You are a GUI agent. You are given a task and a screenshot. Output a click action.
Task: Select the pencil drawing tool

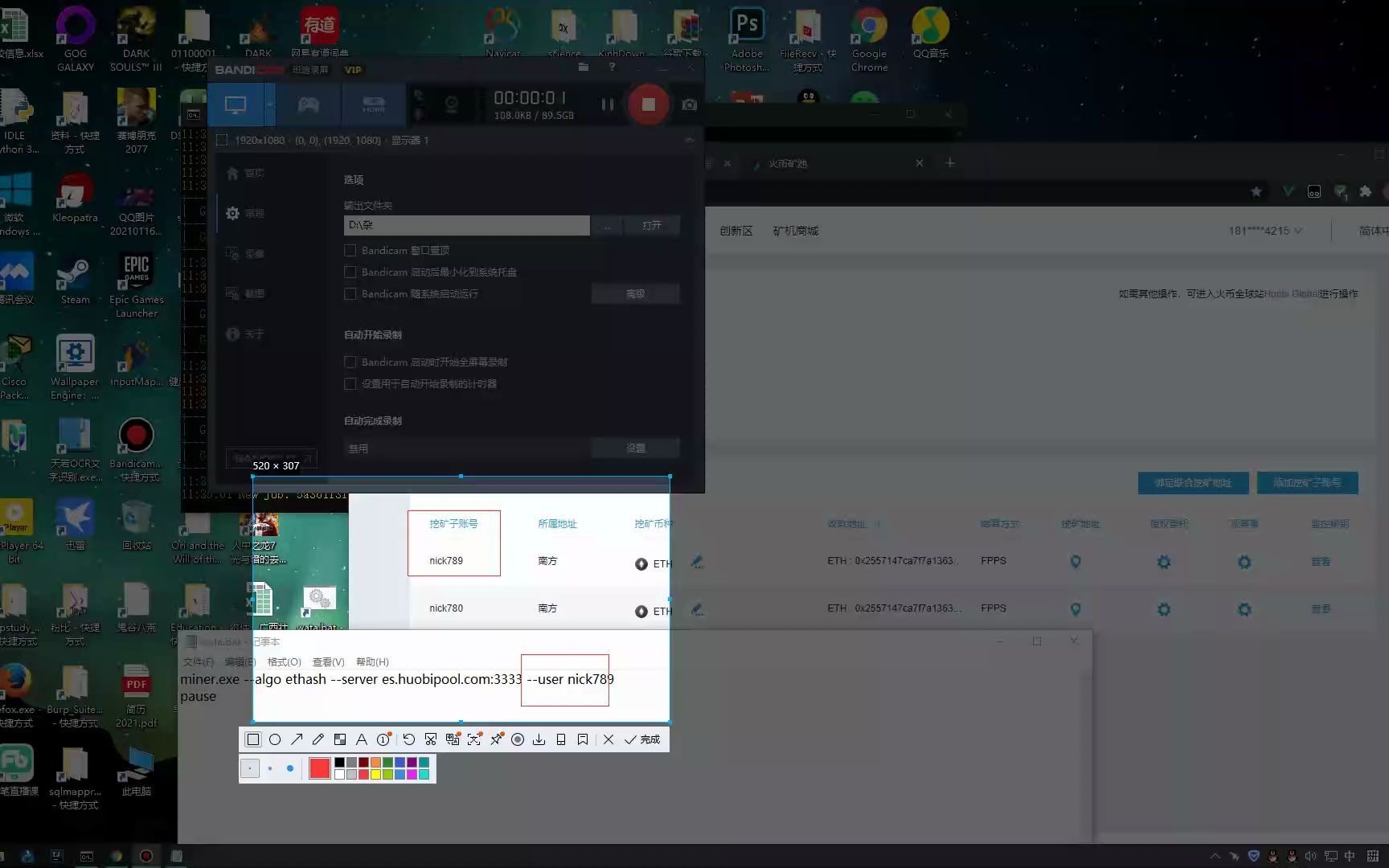(318, 739)
